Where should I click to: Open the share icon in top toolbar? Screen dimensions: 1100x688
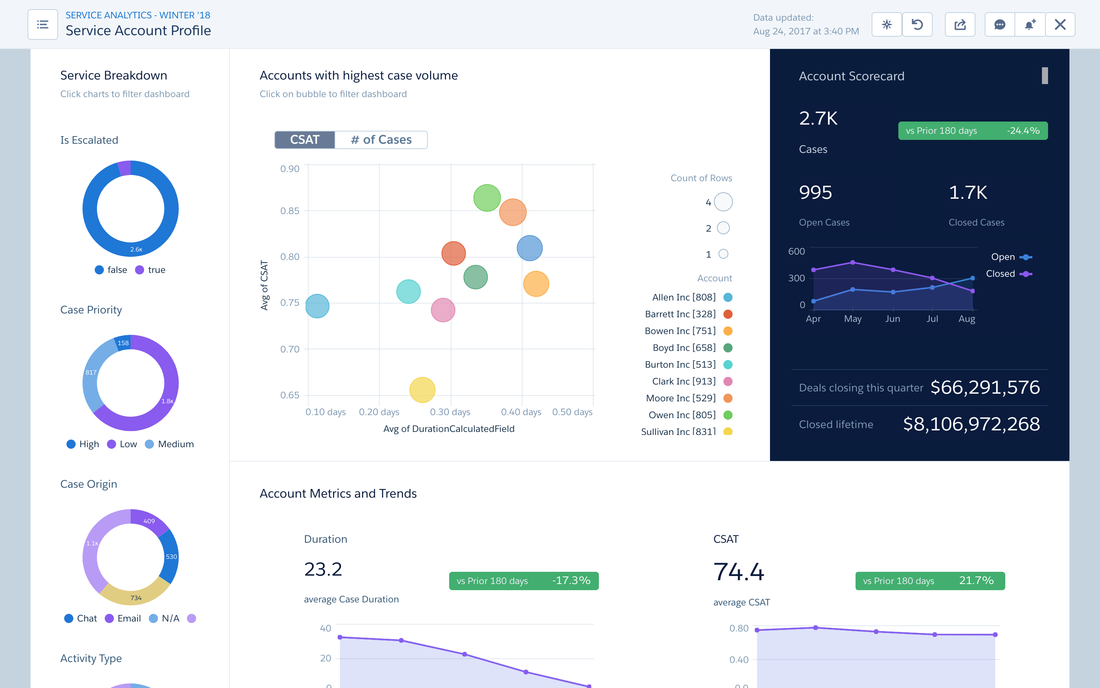960,25
